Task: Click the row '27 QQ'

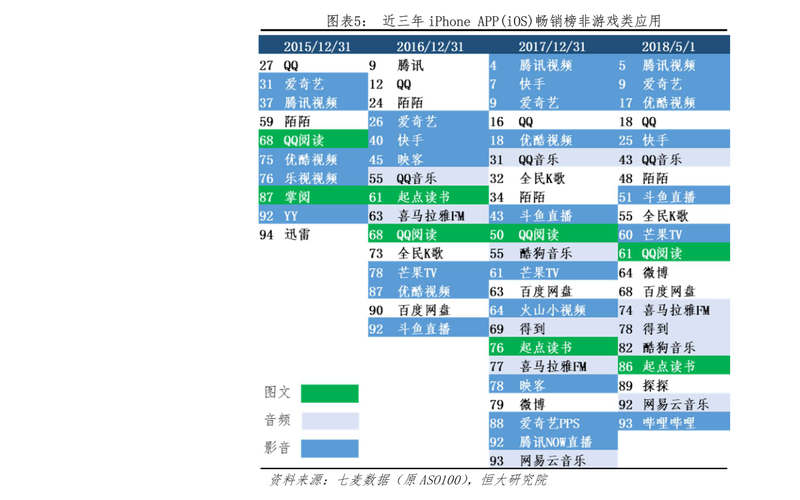Action: pyautogui.click(x=313, y=65)
